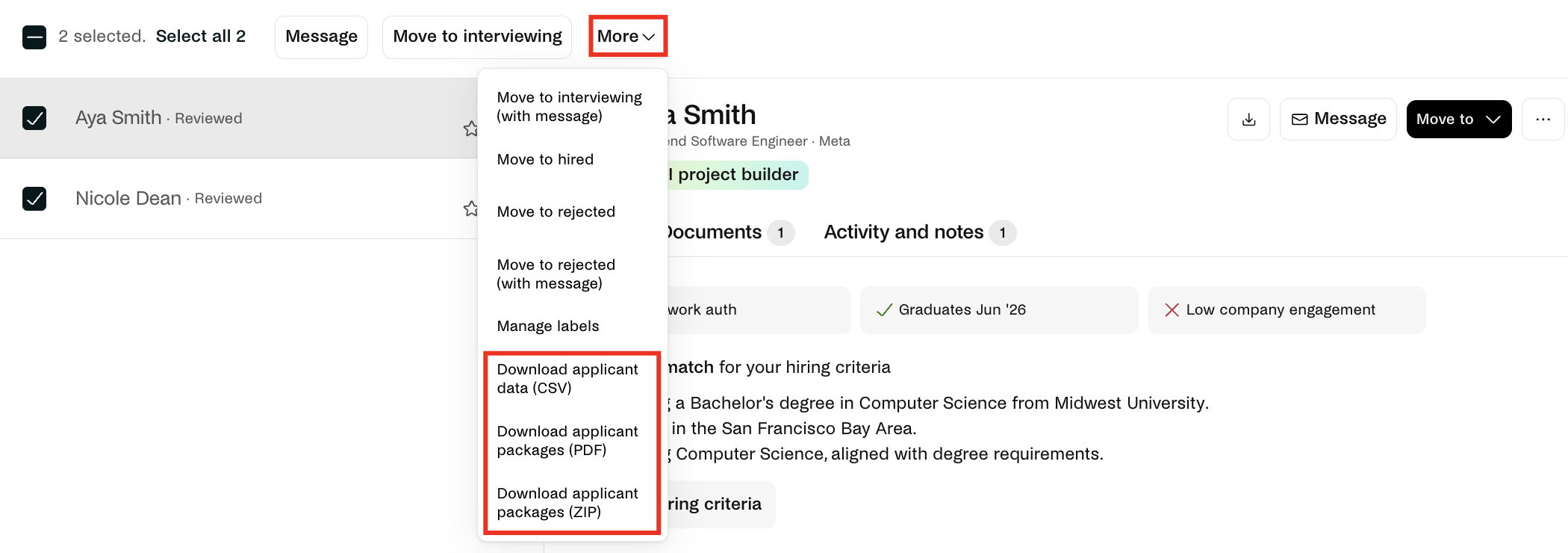Choose Move to interviewing (with message)

click(x=570, y=107)
